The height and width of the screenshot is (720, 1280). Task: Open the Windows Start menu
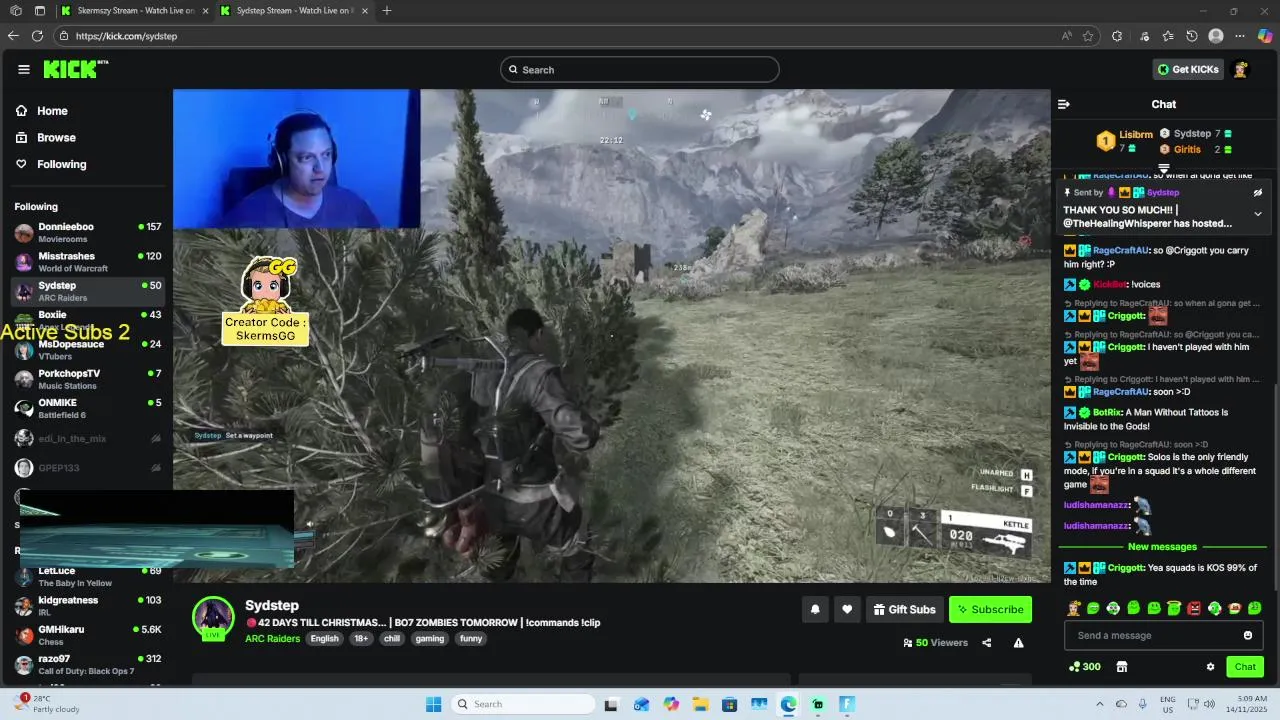point(433,704)
